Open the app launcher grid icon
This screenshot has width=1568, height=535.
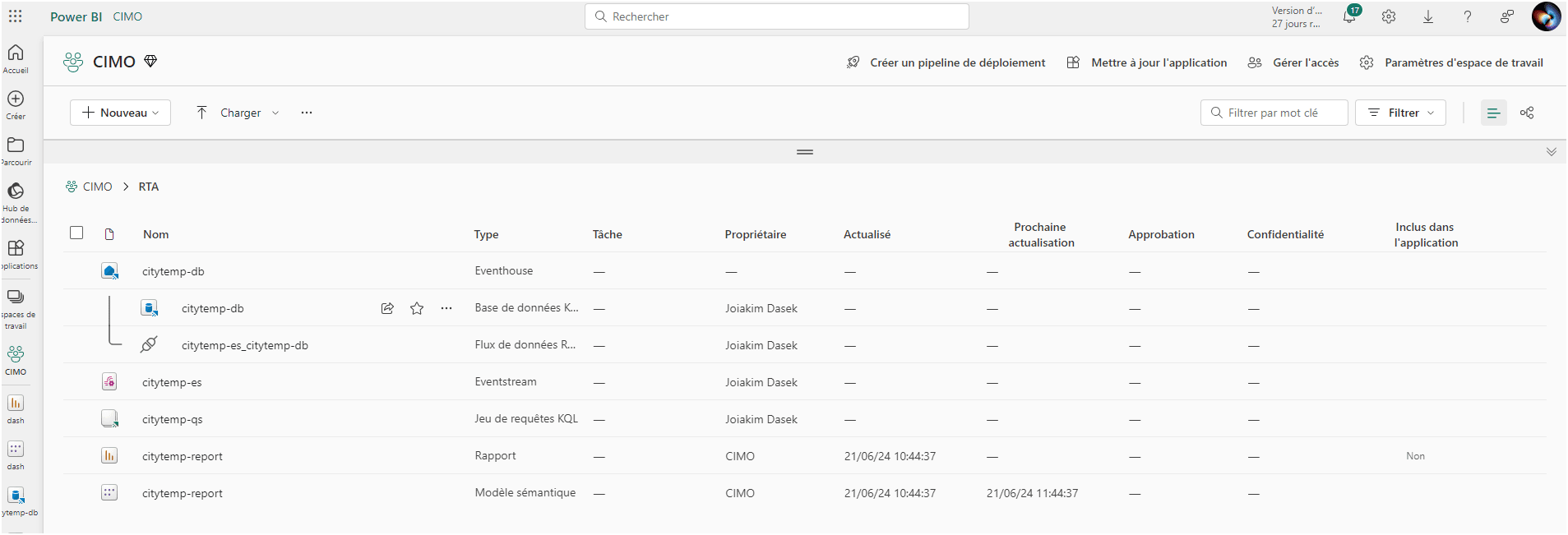coord(16,16)
